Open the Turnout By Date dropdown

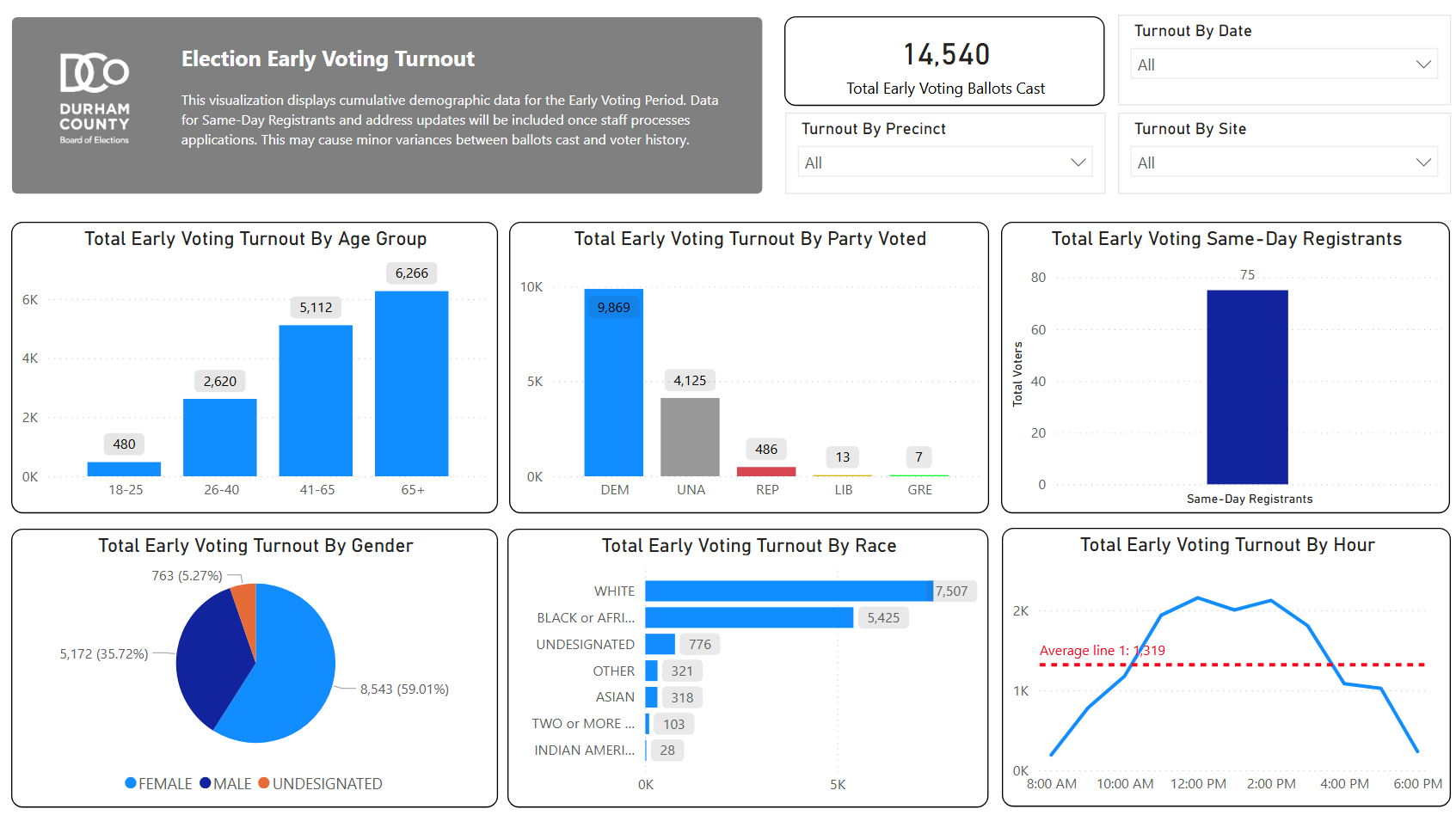[1283, 64]
